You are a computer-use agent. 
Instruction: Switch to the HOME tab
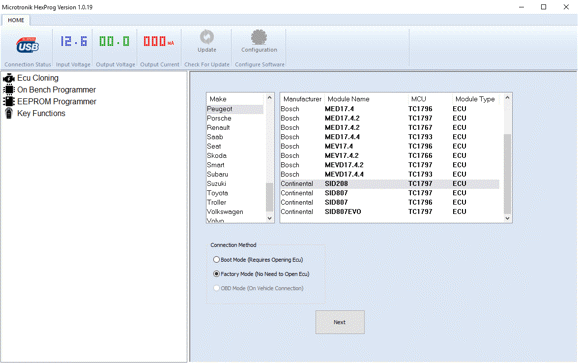pos(16,20)
